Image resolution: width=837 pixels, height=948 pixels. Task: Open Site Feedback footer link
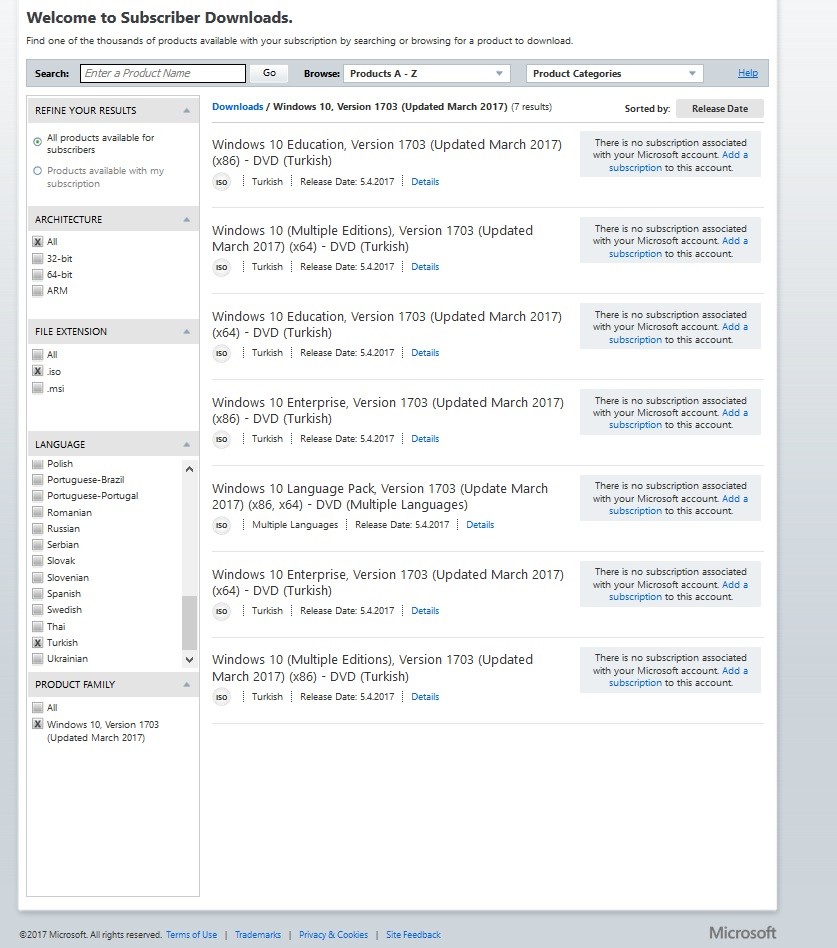414,935
